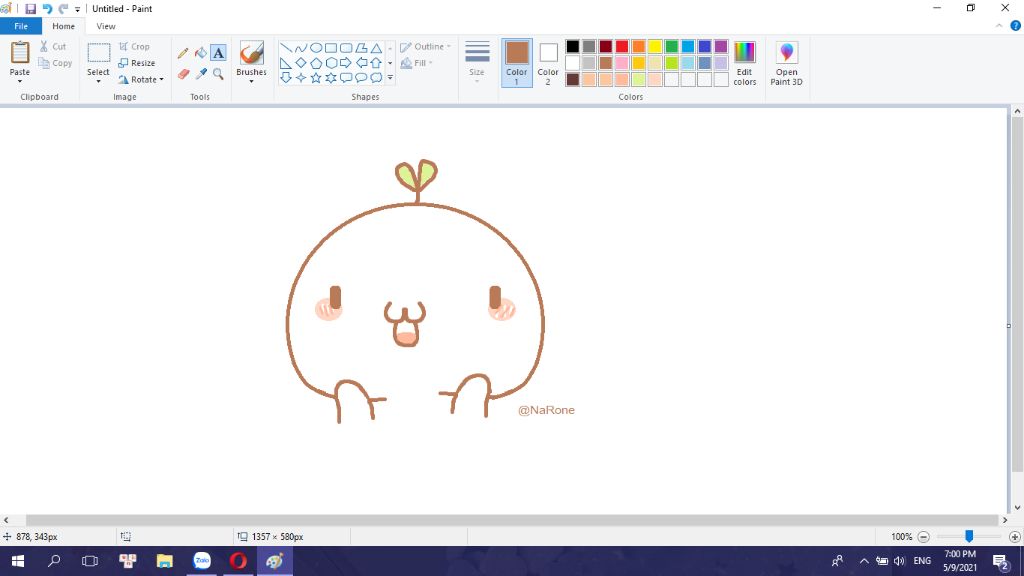Click the zoom in plus button
Viewport: 1024px width, 576px height.
1014,537
